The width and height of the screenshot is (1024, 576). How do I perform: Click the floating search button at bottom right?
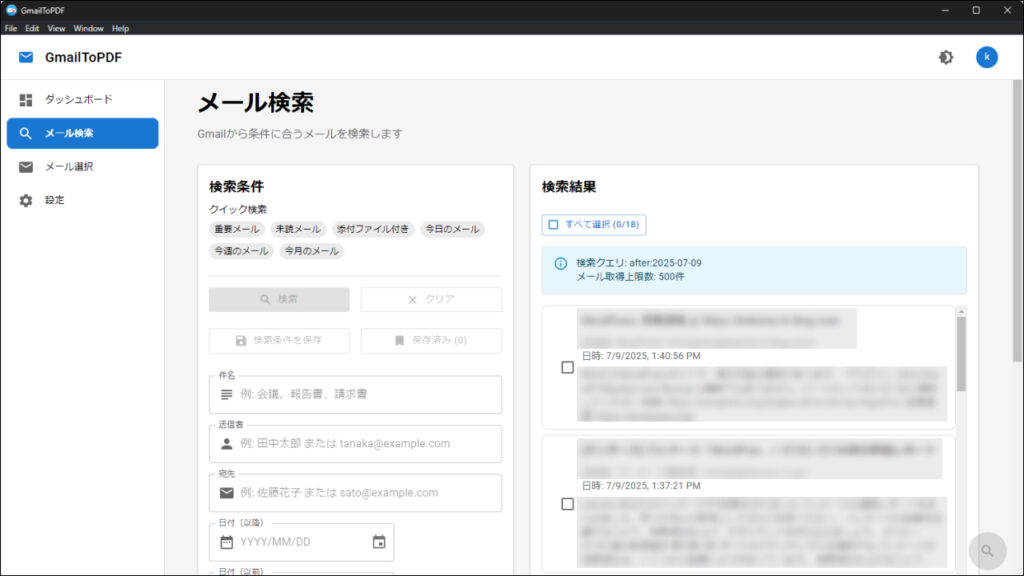[987, 551]
